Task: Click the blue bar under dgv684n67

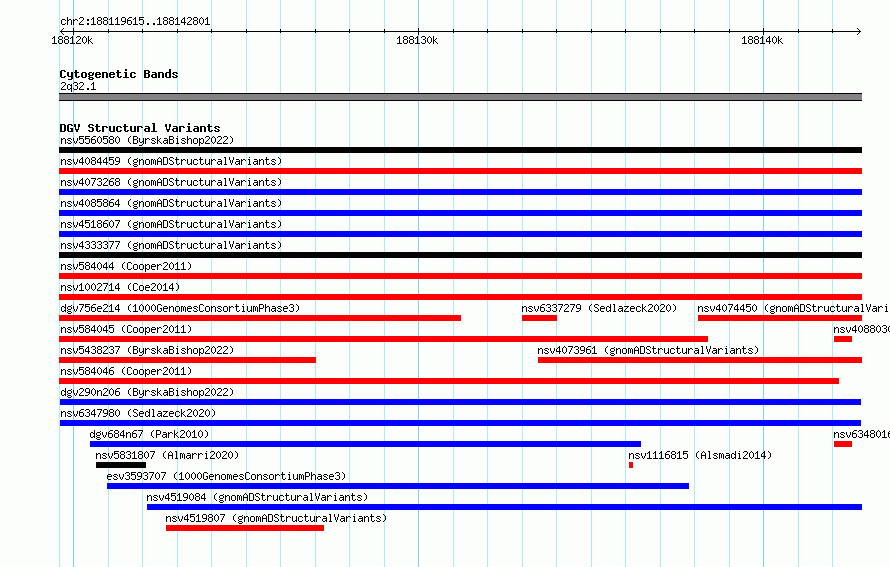Action: tap(366, 444)
